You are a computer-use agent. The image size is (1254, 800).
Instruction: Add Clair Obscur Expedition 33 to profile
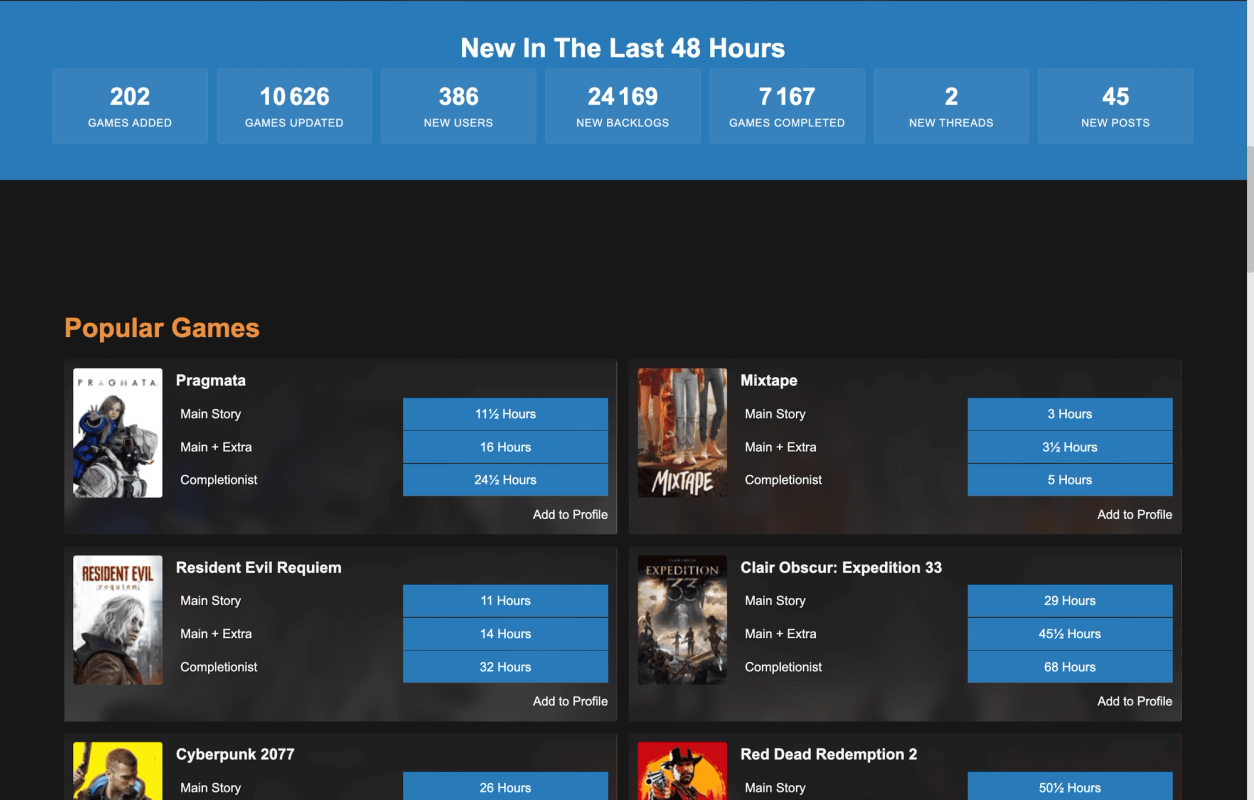tap(1135, 701)
